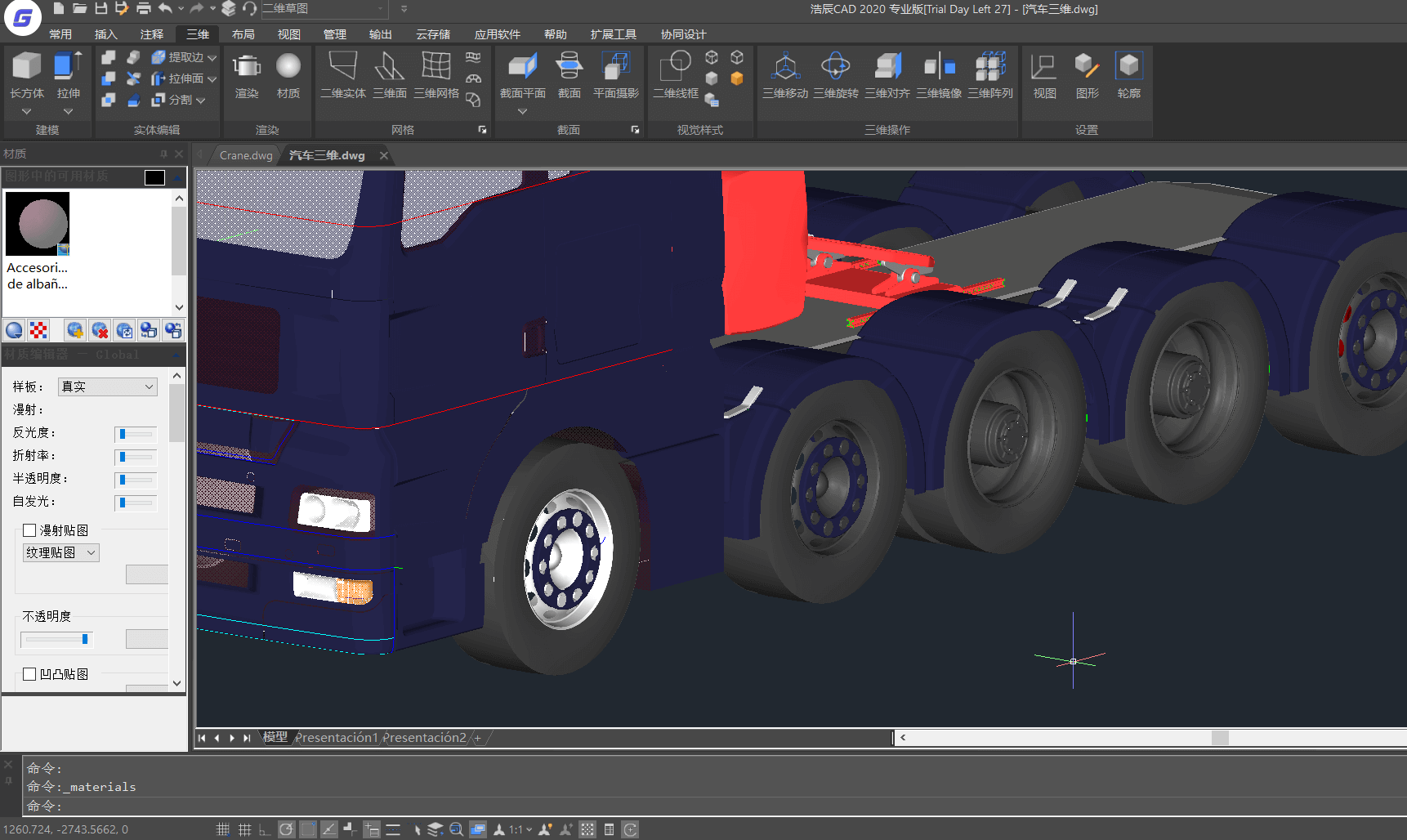1407x840 pixels.
Task: Click the create new material globe icon
Action: pos(74,330)
